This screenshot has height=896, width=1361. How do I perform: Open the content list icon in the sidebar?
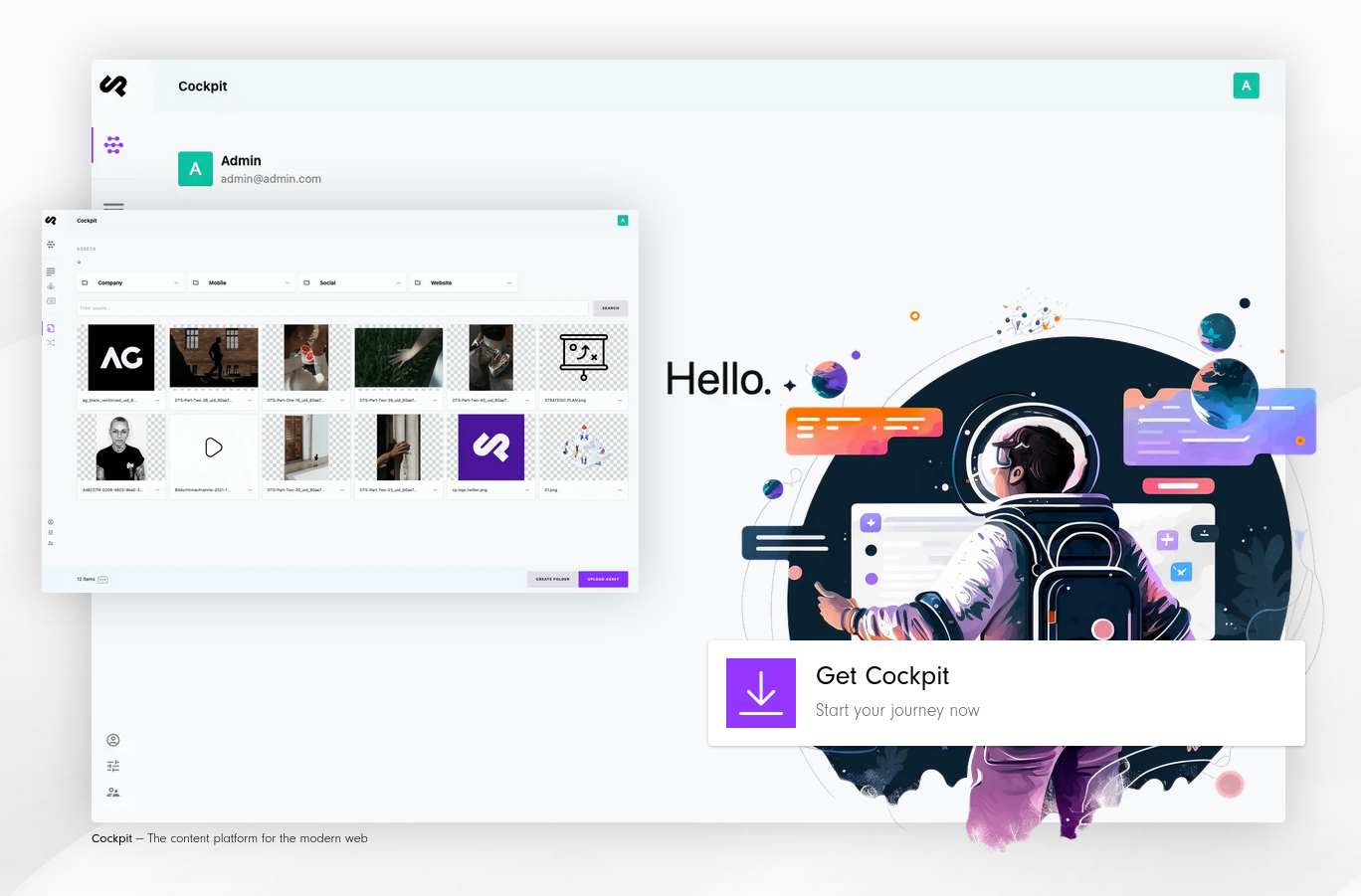pyautogui.click(x=51, y=271)
